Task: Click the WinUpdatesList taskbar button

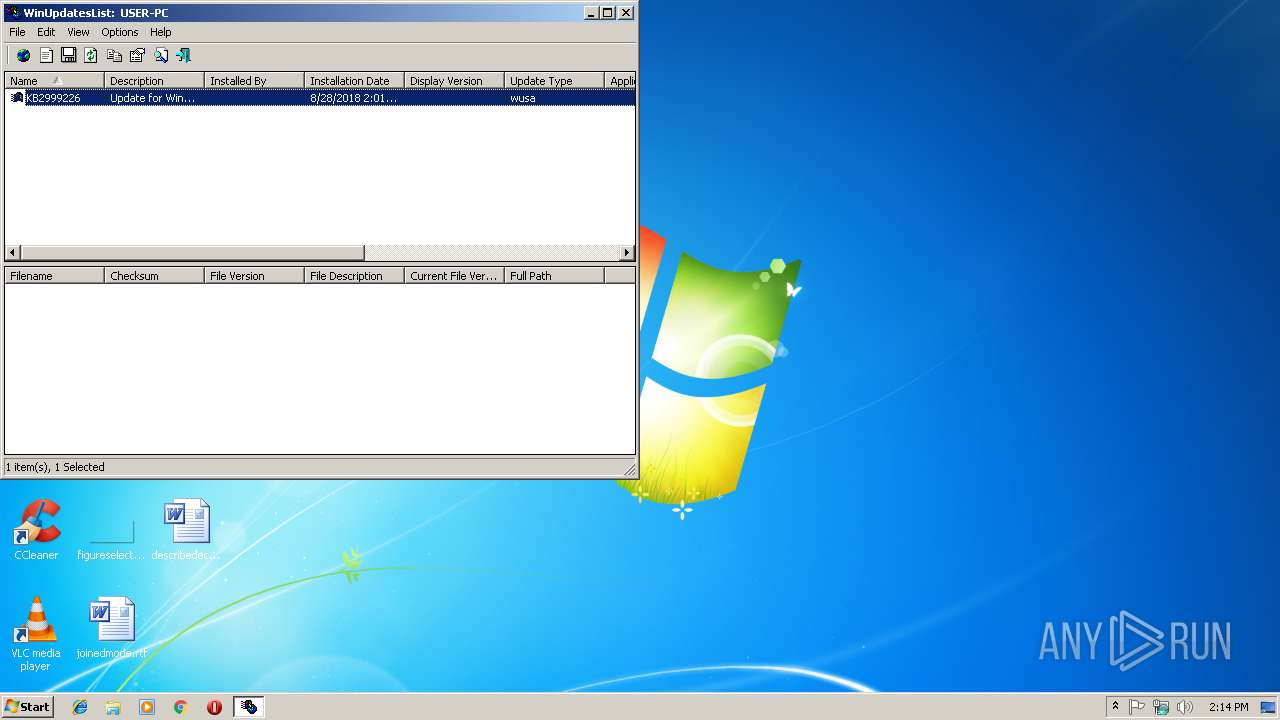Action: point(248,707)
